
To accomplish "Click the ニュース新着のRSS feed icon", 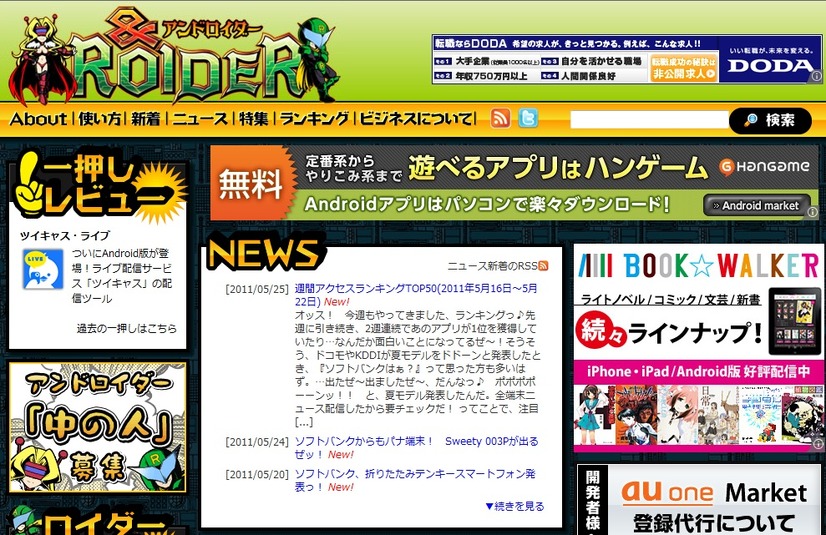I will coord(543,266).
